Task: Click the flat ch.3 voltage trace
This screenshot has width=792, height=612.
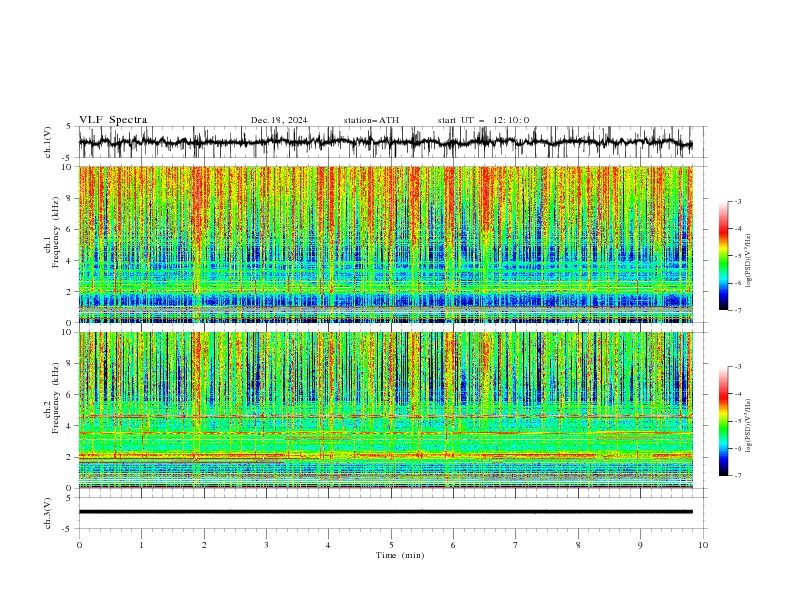Action: (x=385, y=512)
